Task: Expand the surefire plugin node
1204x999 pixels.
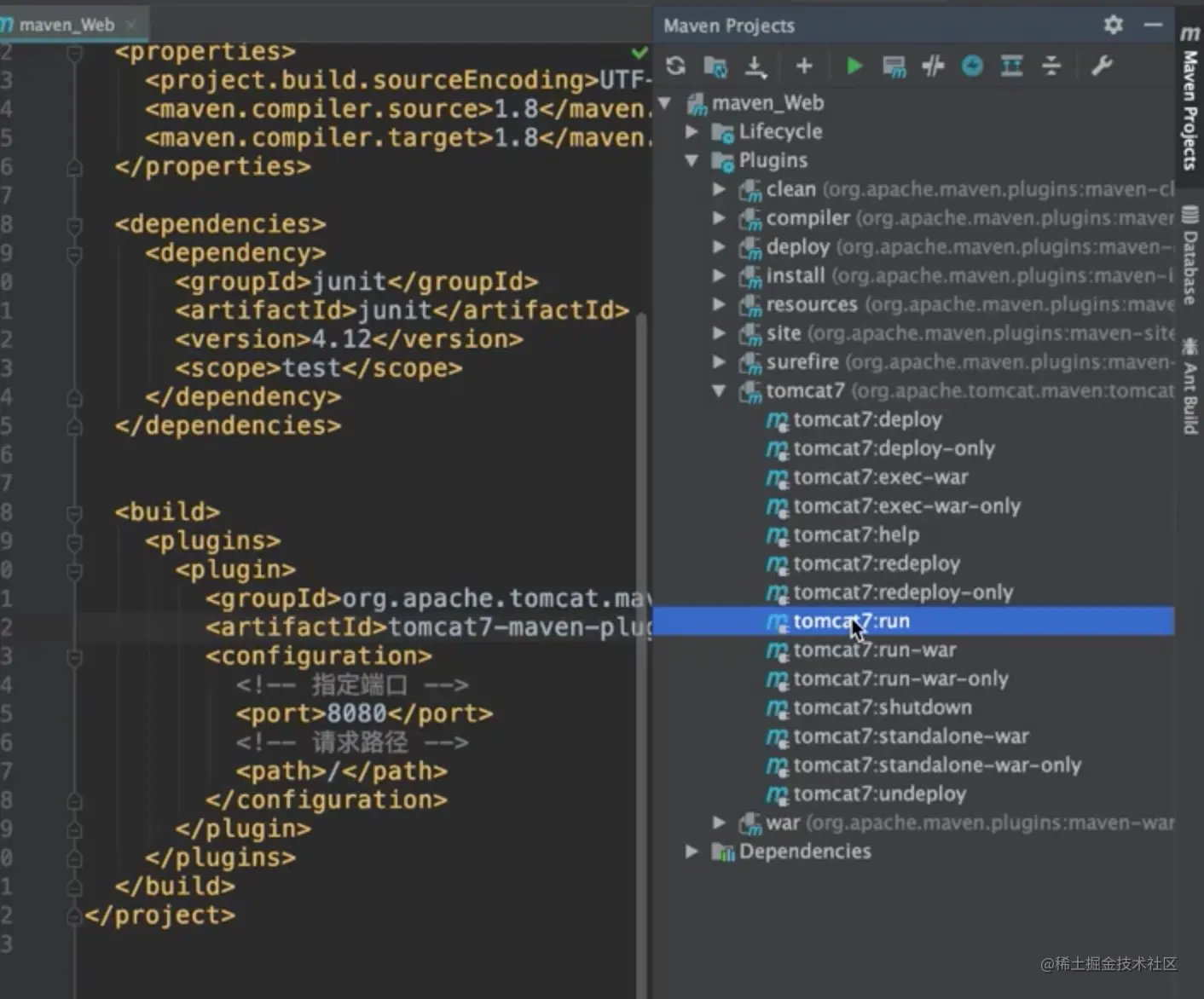Action: point(719,362)
